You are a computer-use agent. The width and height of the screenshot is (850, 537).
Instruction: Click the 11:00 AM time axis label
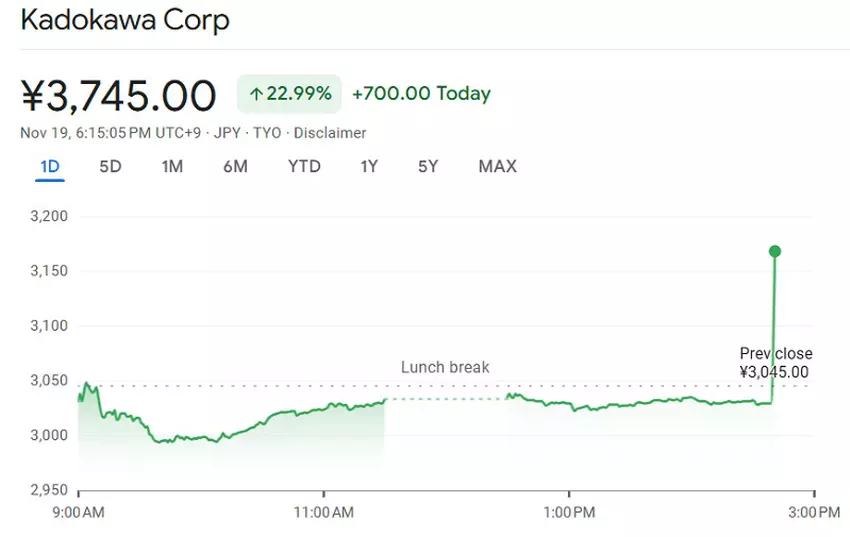point(324,511)
